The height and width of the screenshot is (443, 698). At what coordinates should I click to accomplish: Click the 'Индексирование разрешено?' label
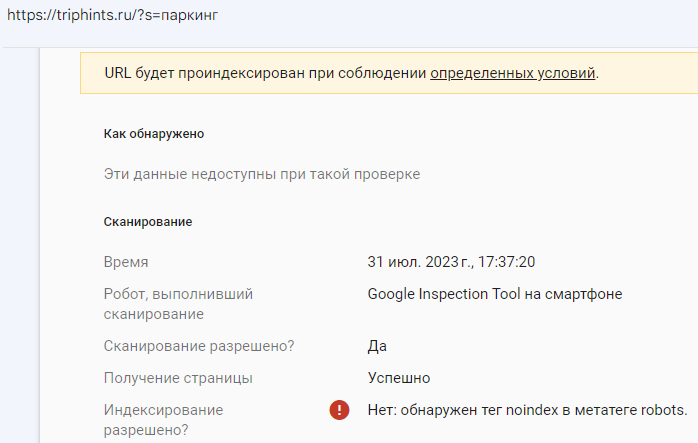point(164,420)
